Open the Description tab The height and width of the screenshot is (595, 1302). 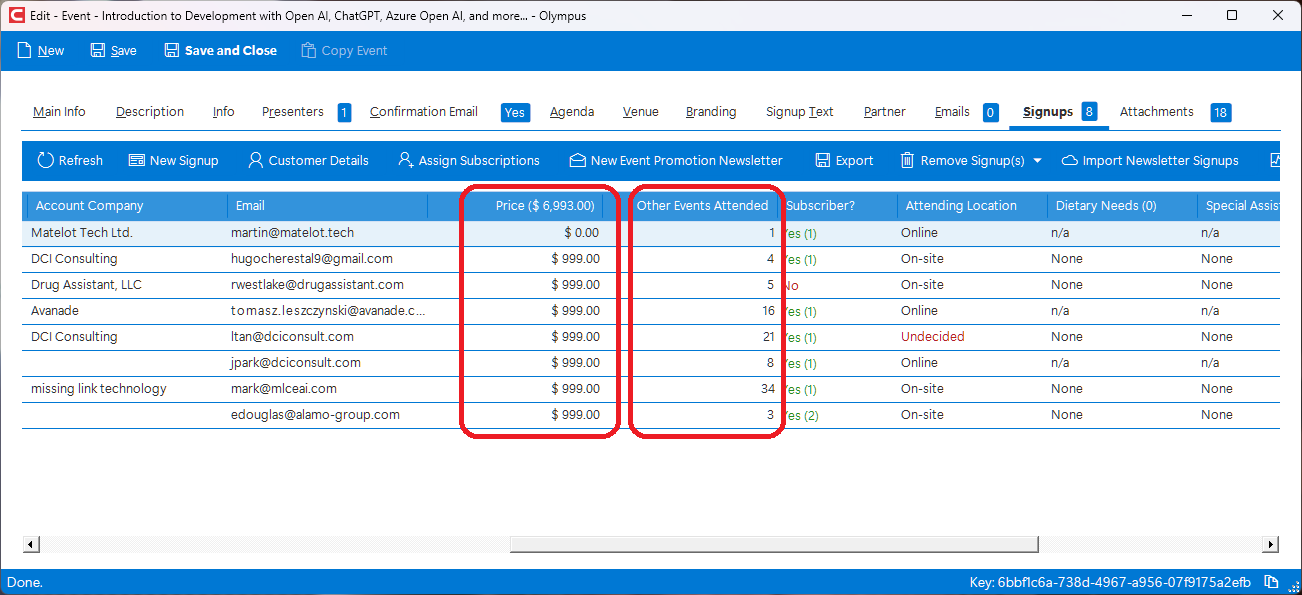(150, 112)
